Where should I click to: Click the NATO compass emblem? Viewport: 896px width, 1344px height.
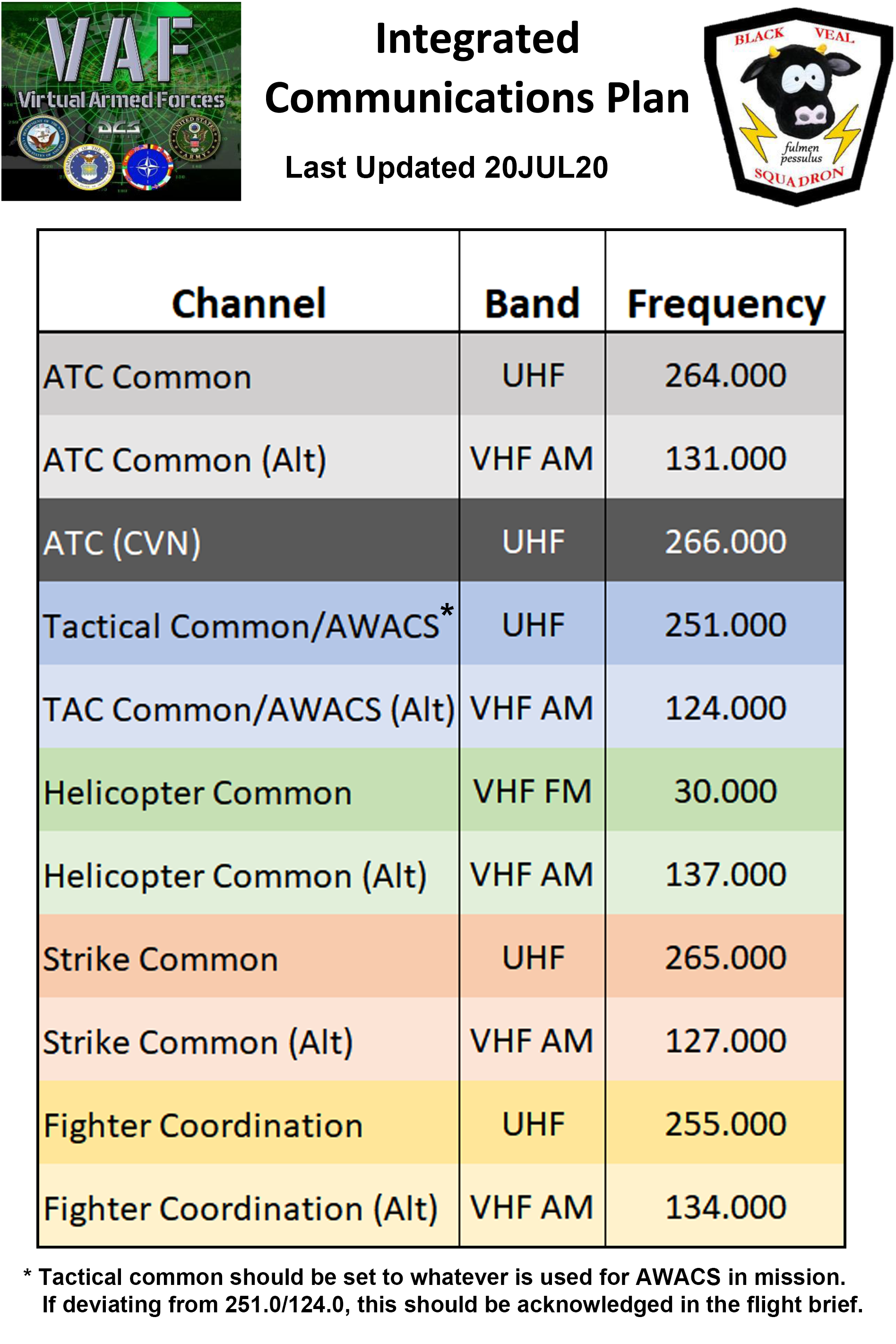pyautogui.click(x=147, y=168)
